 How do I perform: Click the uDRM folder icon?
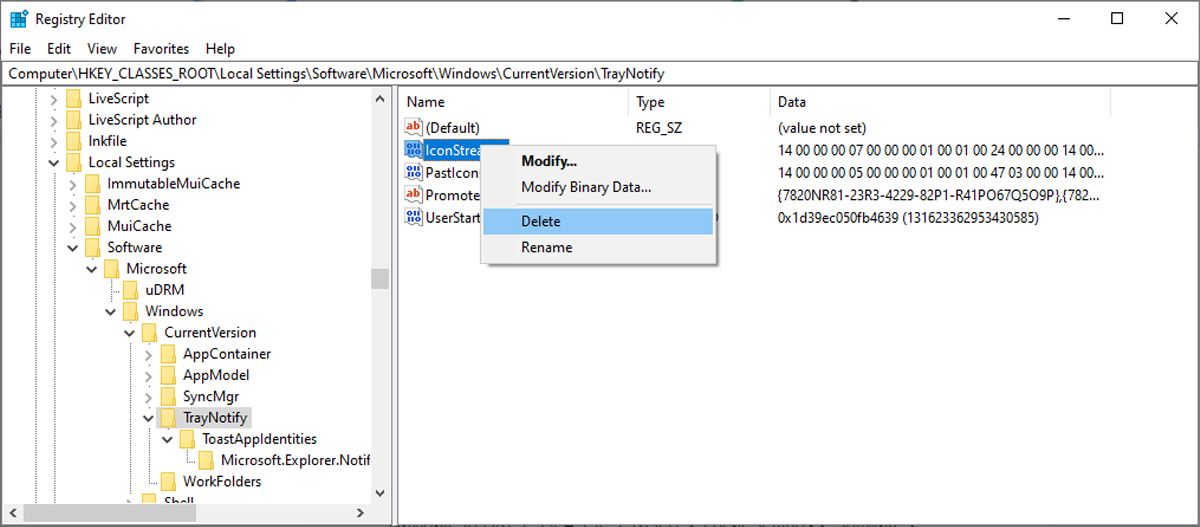tap(130, 290)
